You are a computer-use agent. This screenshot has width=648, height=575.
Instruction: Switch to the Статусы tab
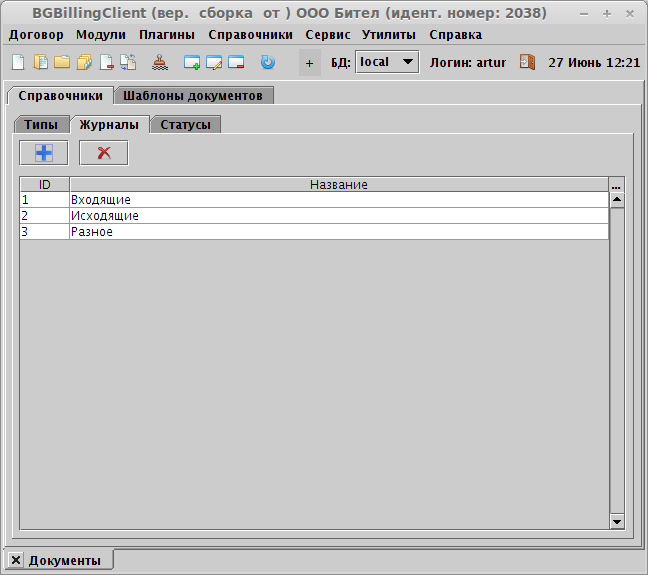click(x=185, y=125)
